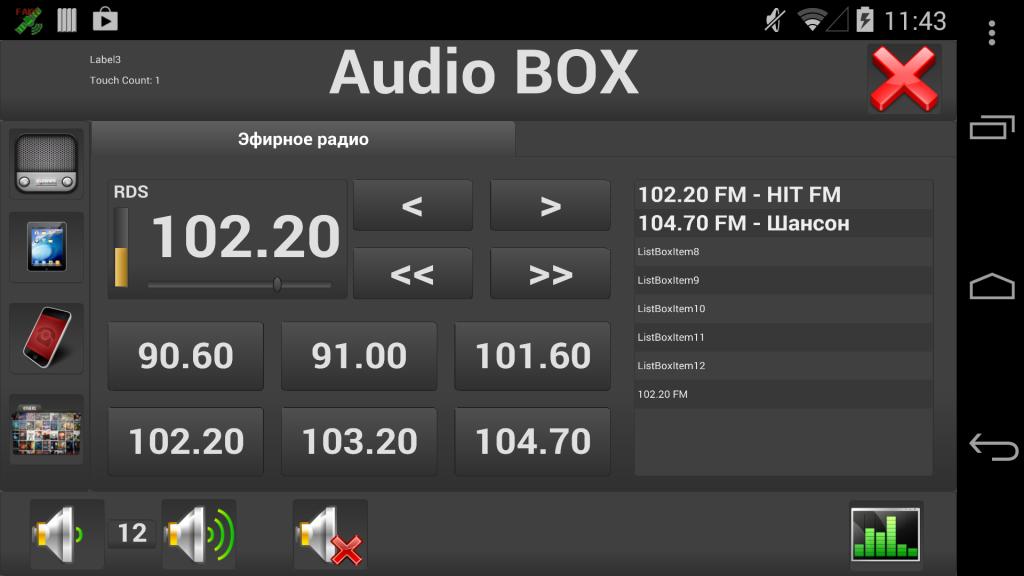Screen dimensions: 1024x576
Task: Open the radio source icon in sidebar
Action: 46,163
